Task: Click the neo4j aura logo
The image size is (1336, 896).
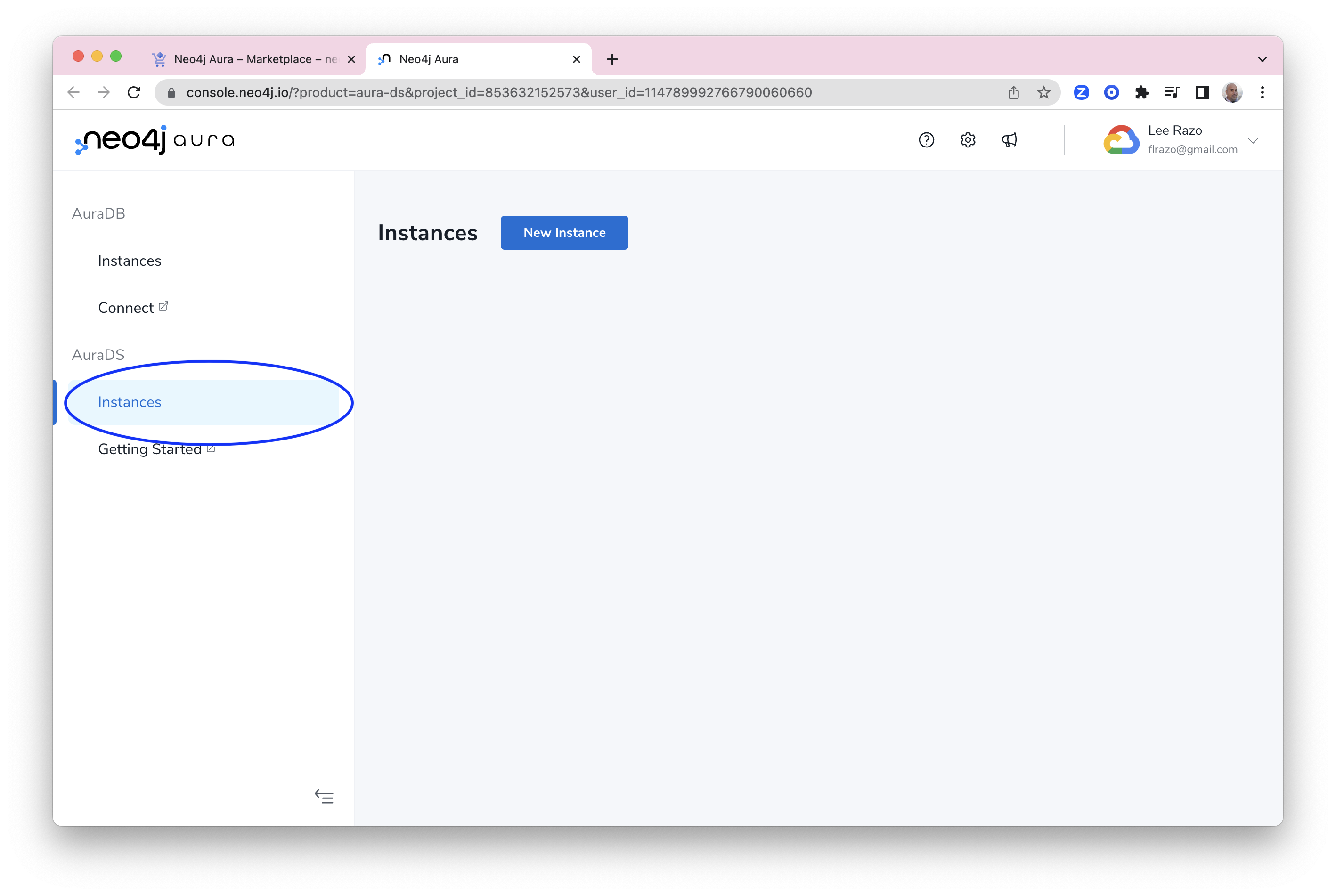Action: [155, 140]
